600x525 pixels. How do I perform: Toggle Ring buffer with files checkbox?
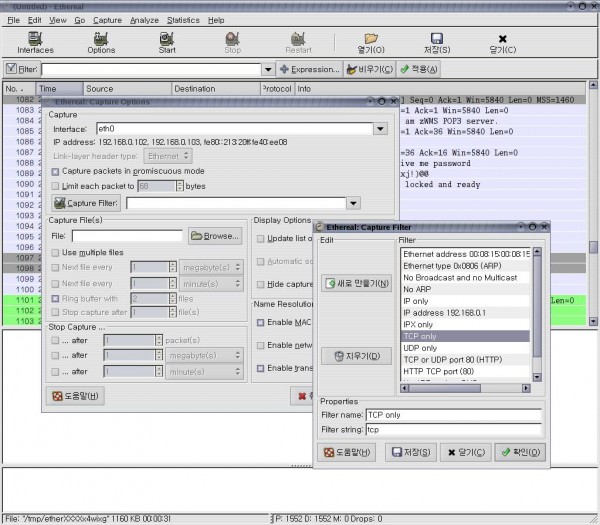tap(55, 299)
